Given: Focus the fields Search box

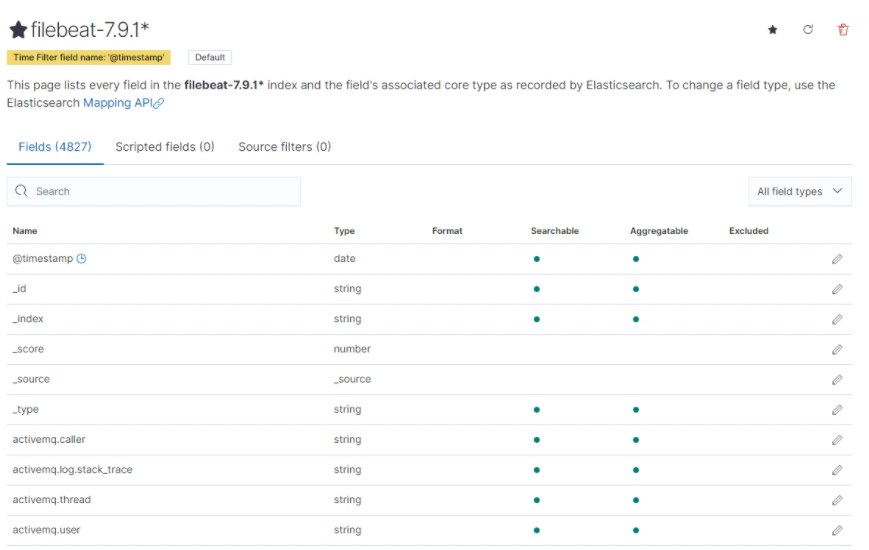Looking at the screenshot, I should 154,191.
